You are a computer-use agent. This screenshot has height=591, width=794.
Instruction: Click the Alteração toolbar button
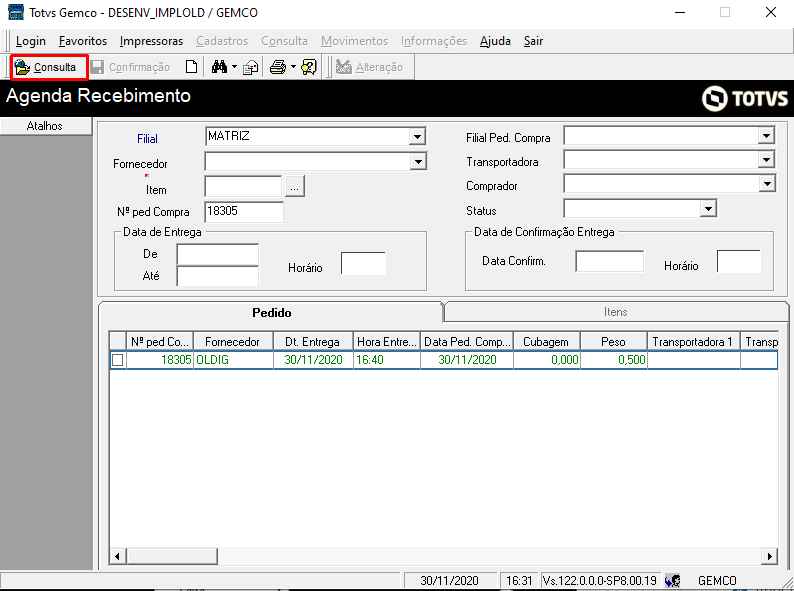click(x=370, y=67)
